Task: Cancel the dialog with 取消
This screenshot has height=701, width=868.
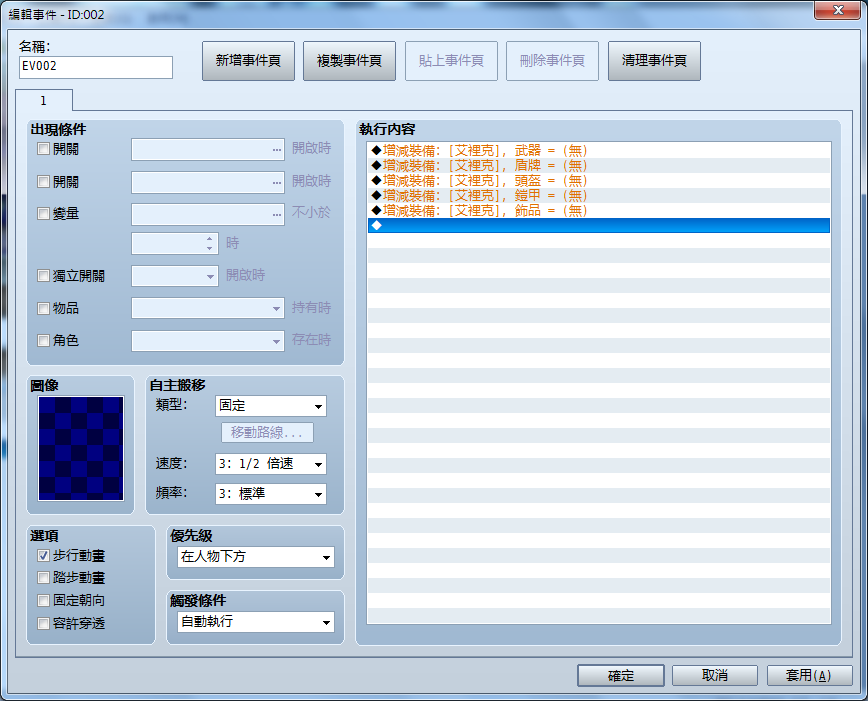Action: coord(715,676)
